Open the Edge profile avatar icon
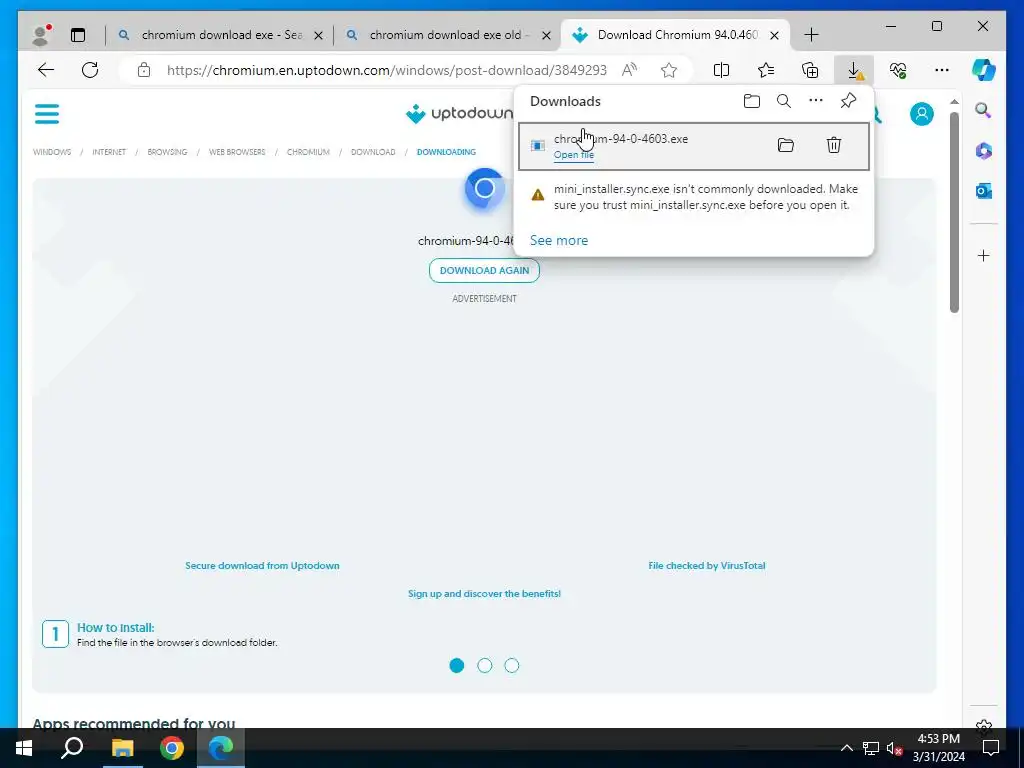 41,35
